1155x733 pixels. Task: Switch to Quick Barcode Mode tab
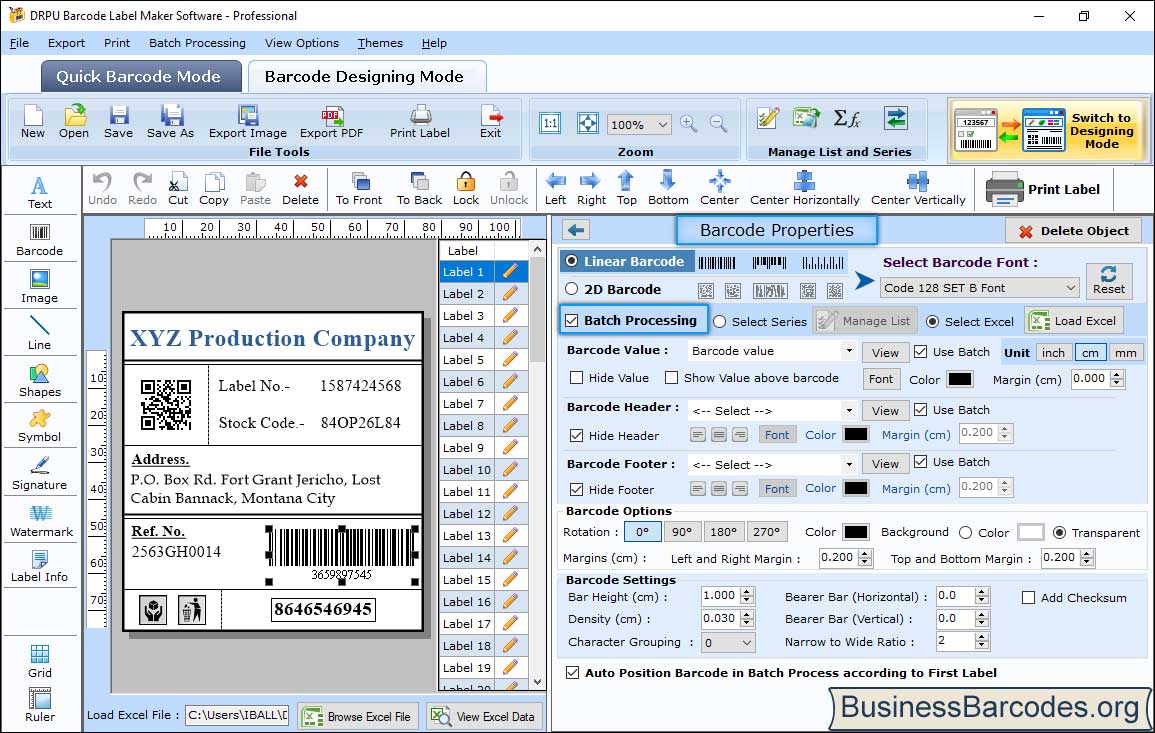point(141,77)
